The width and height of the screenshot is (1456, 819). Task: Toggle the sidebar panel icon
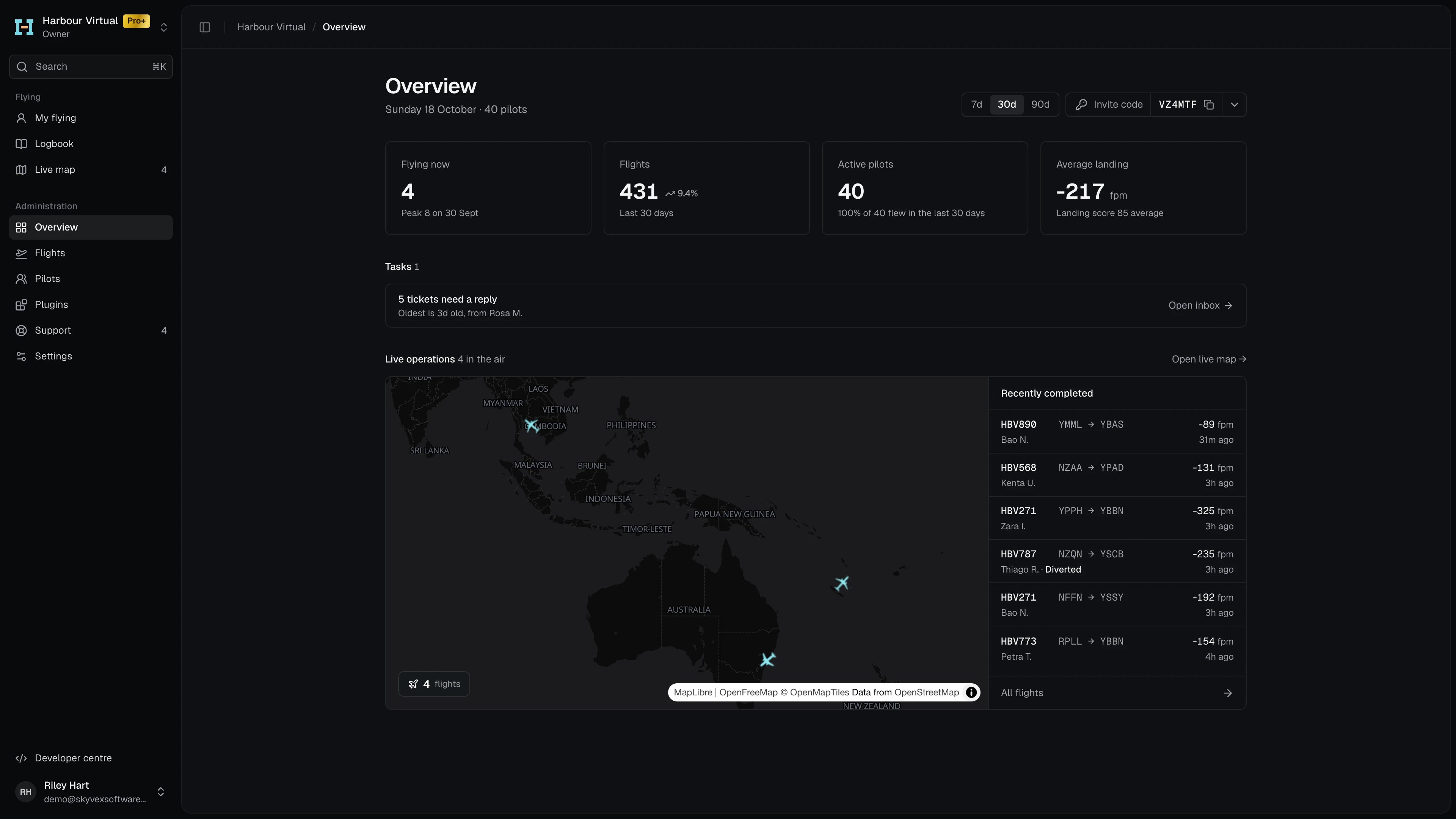(205, 27)
